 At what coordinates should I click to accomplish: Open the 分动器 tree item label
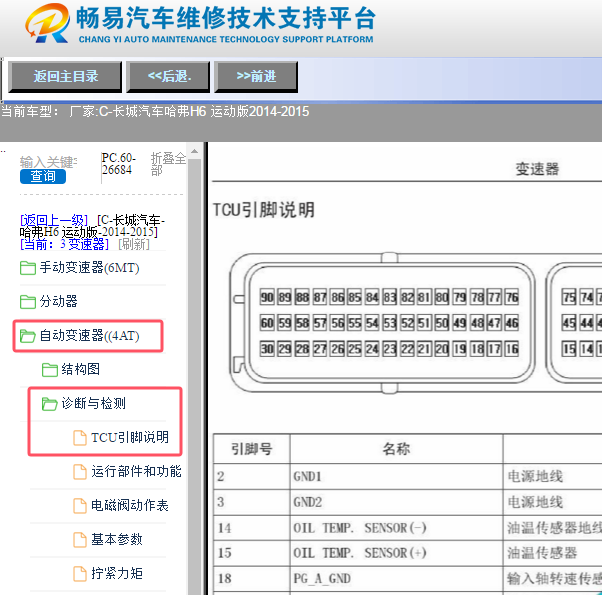point(58,302)
